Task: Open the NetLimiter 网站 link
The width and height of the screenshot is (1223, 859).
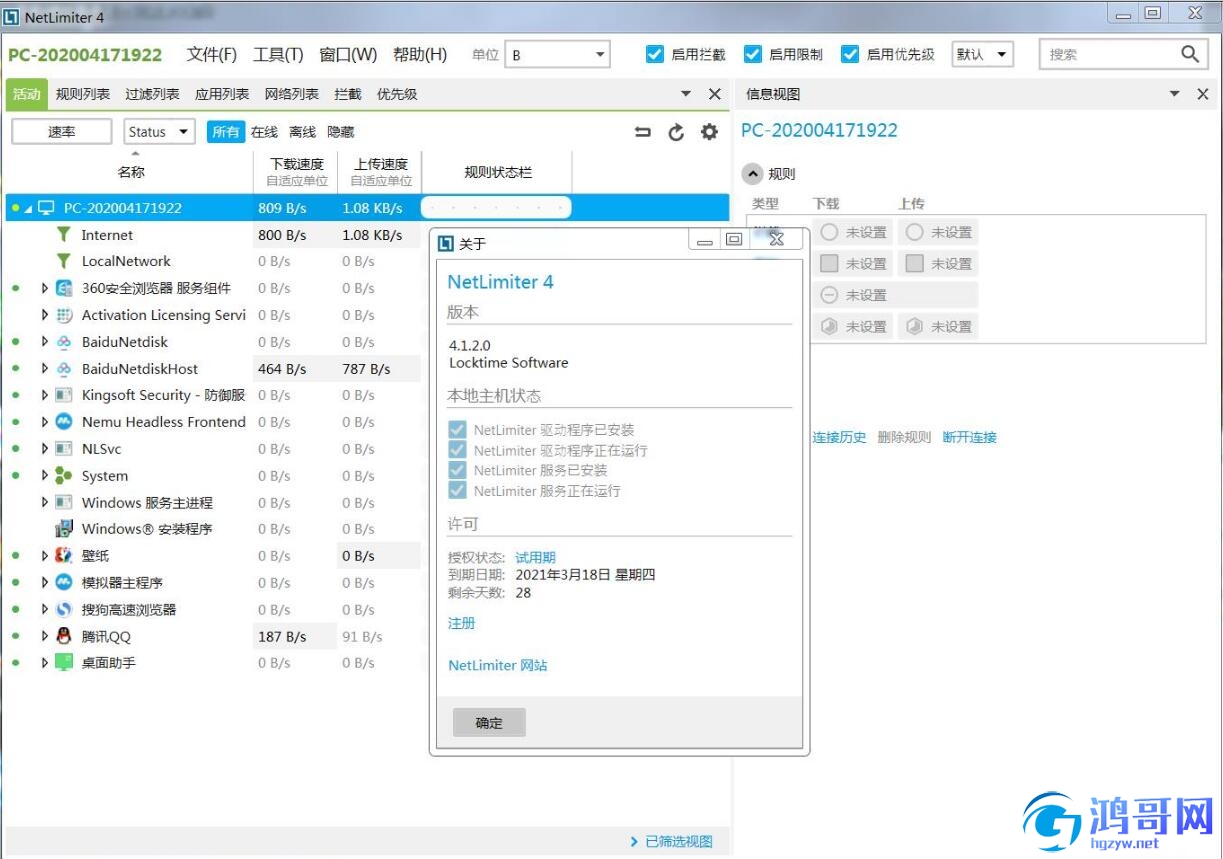Action: click(498, 665)
